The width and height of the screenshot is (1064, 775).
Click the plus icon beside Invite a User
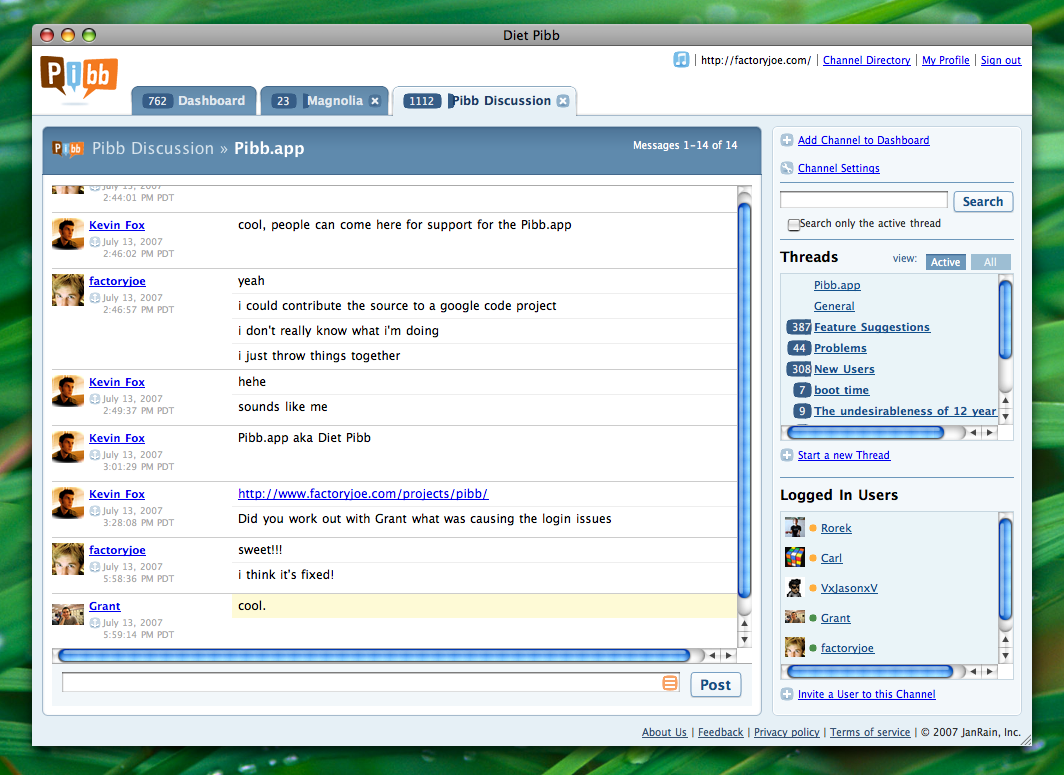[x=786, y=694]
